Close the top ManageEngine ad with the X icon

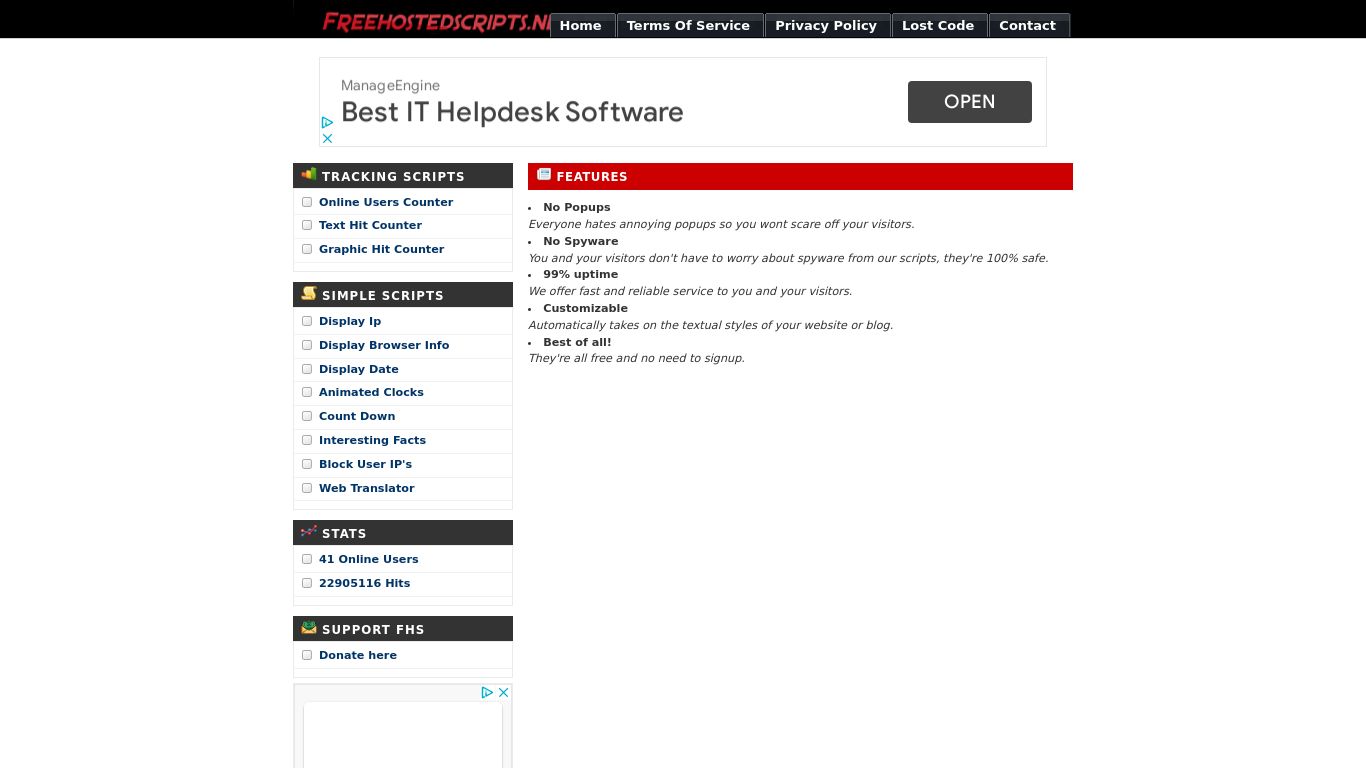coord(327,138)
